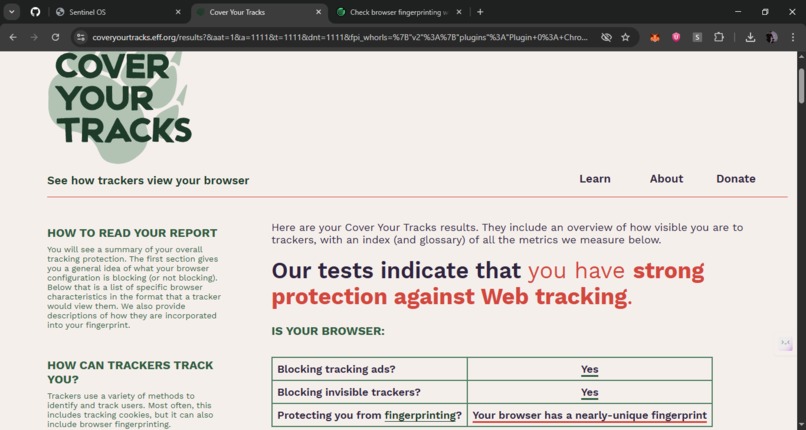Follow the fingerprinting glossary link
This screenshot has width=806, height=430.
420,415
